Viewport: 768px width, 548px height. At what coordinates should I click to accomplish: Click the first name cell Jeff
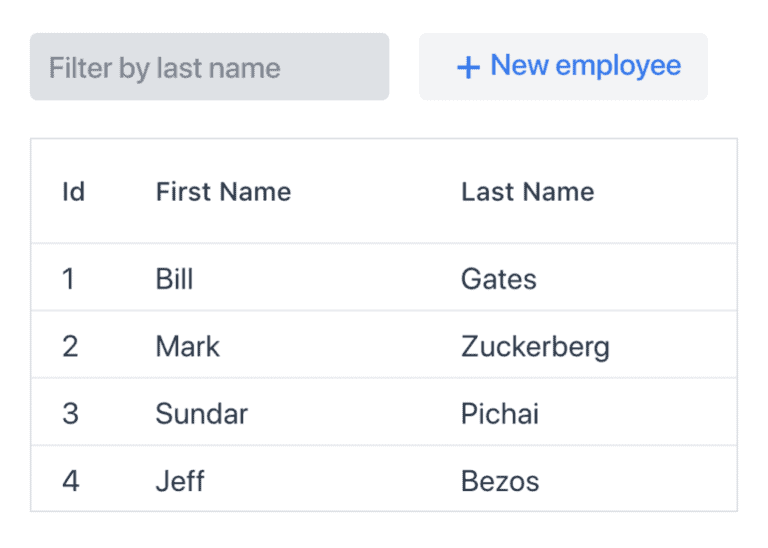pyautogui.click(x=180, y=480)
